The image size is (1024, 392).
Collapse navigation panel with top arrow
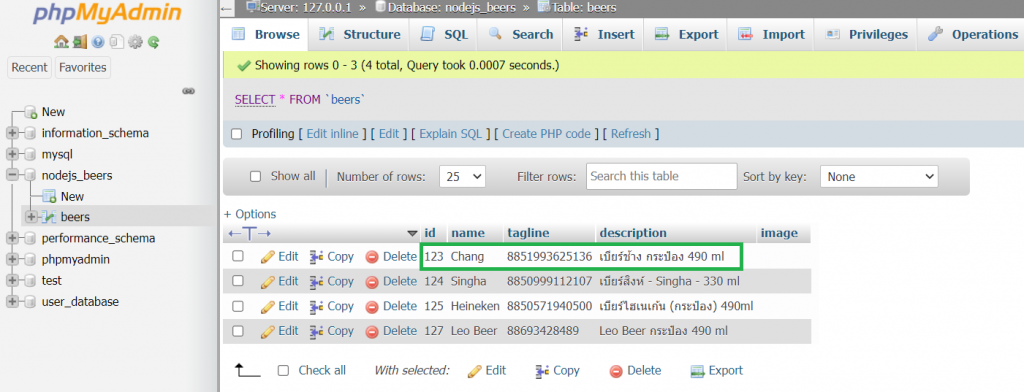point(226,8)
